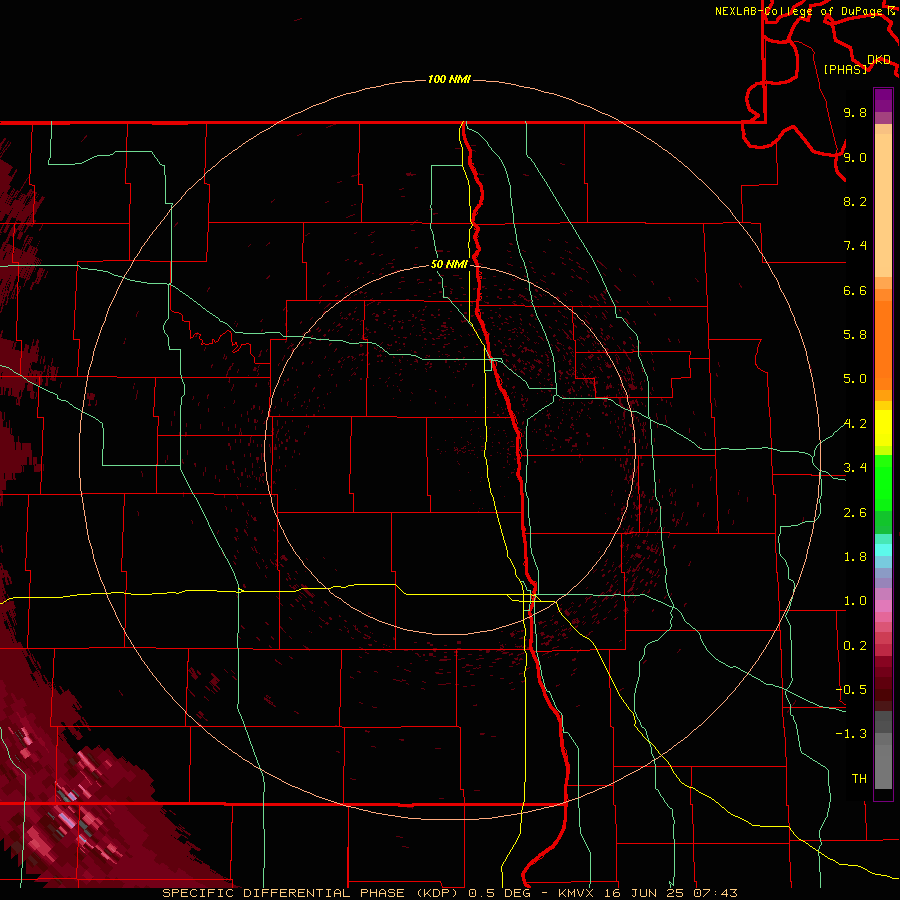Click the DKD product label
The image size is (900, 900).
pos(879,60)
